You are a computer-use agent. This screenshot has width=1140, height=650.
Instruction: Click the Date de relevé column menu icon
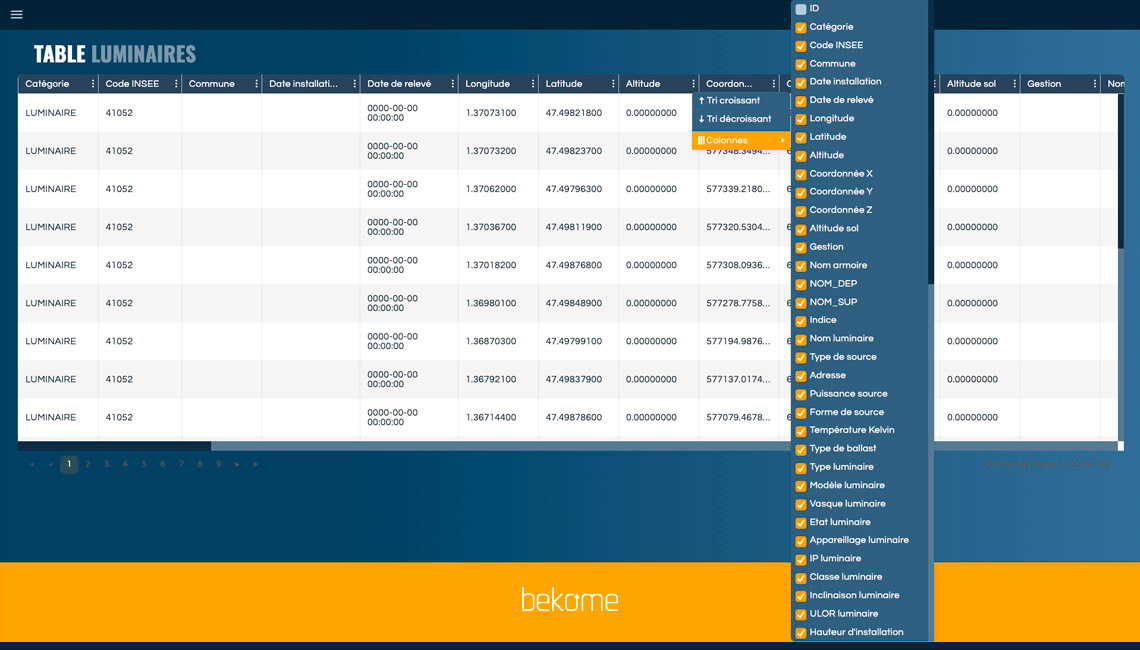pos(453,84)
